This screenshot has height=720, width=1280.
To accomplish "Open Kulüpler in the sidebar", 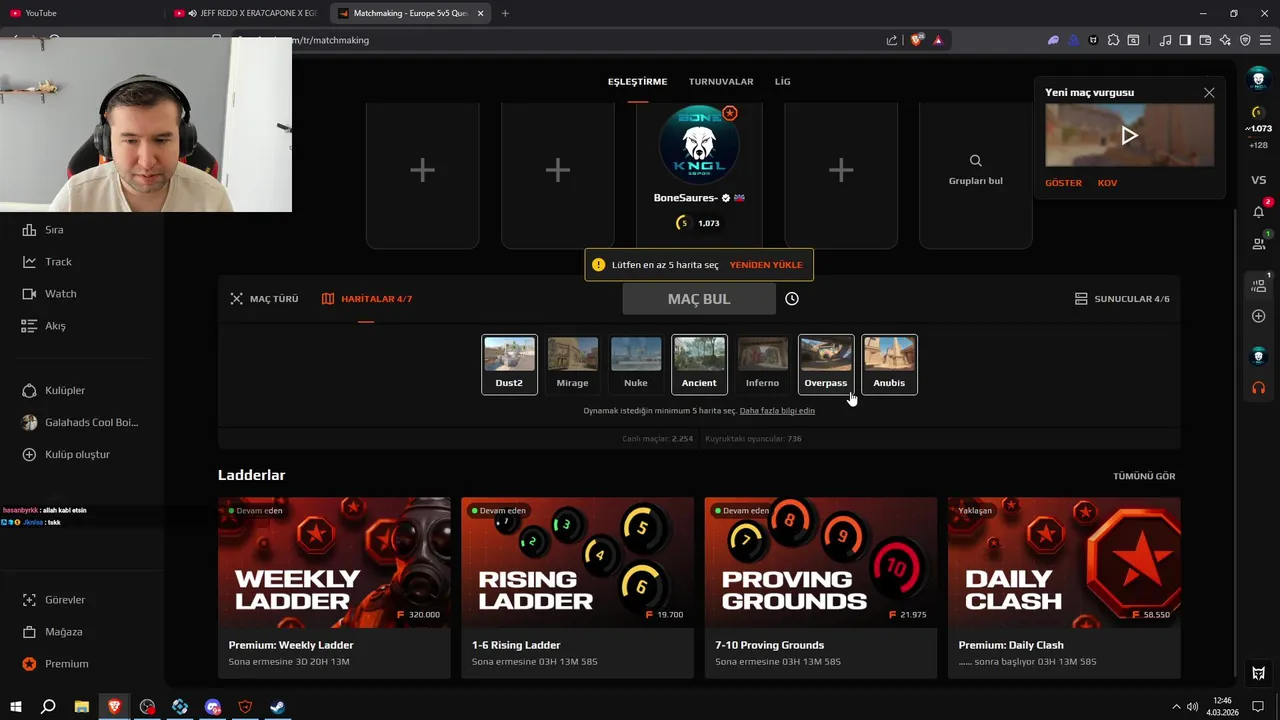I will (53, 390).
